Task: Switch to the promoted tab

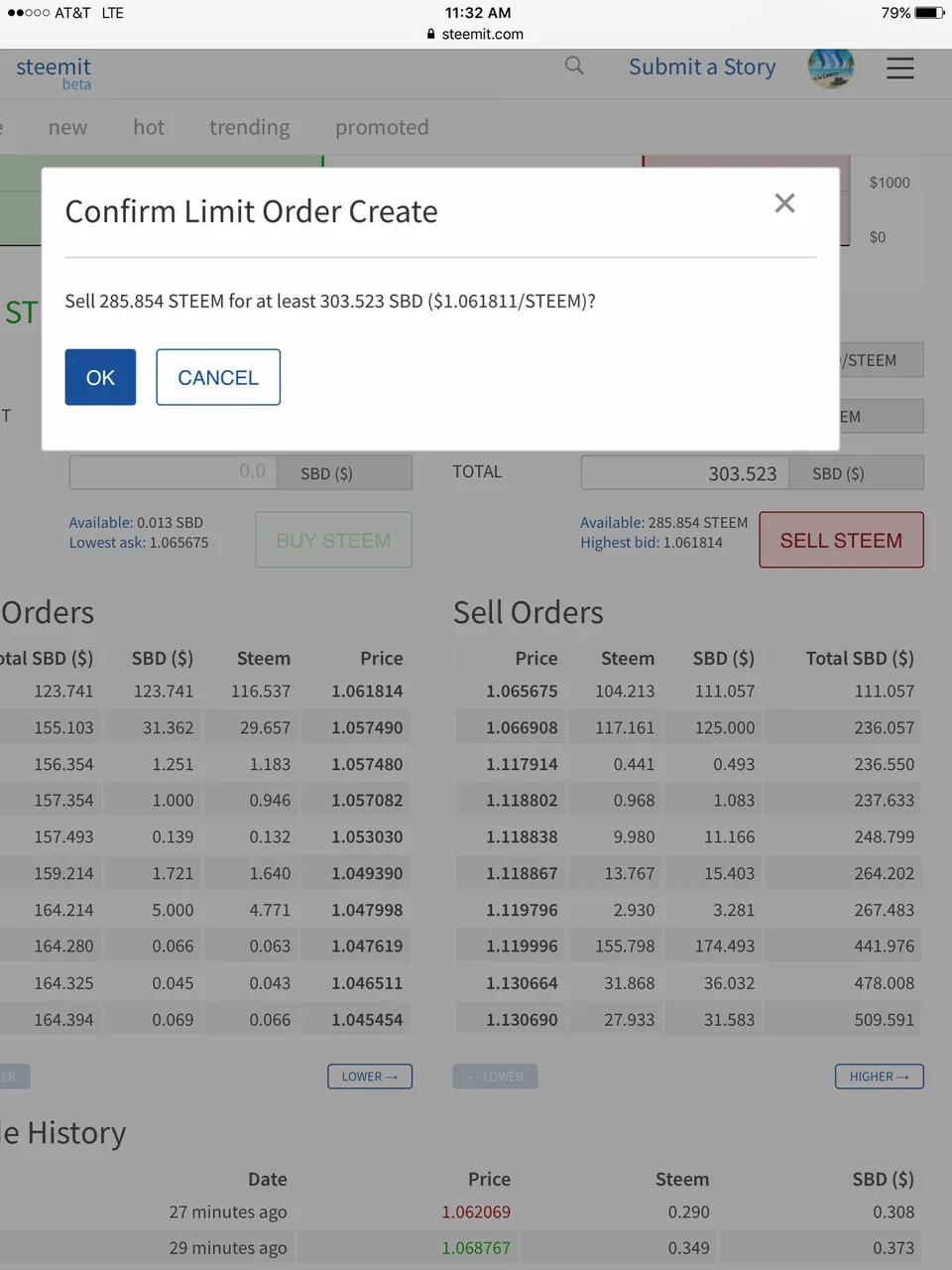Action: pos(382,127)
